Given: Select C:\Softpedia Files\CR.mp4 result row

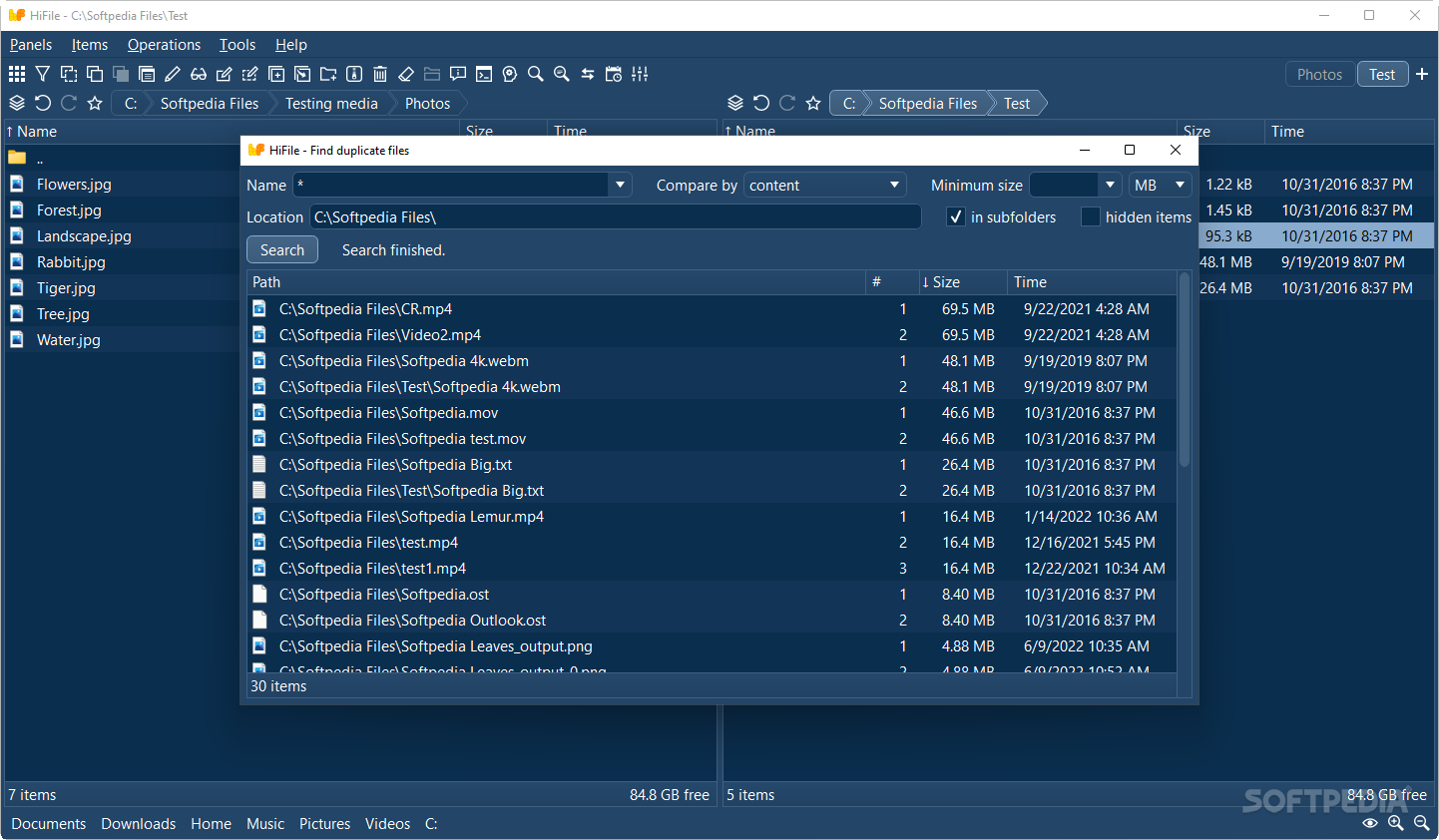Looking at the screenshot, I should pos(713,309).
